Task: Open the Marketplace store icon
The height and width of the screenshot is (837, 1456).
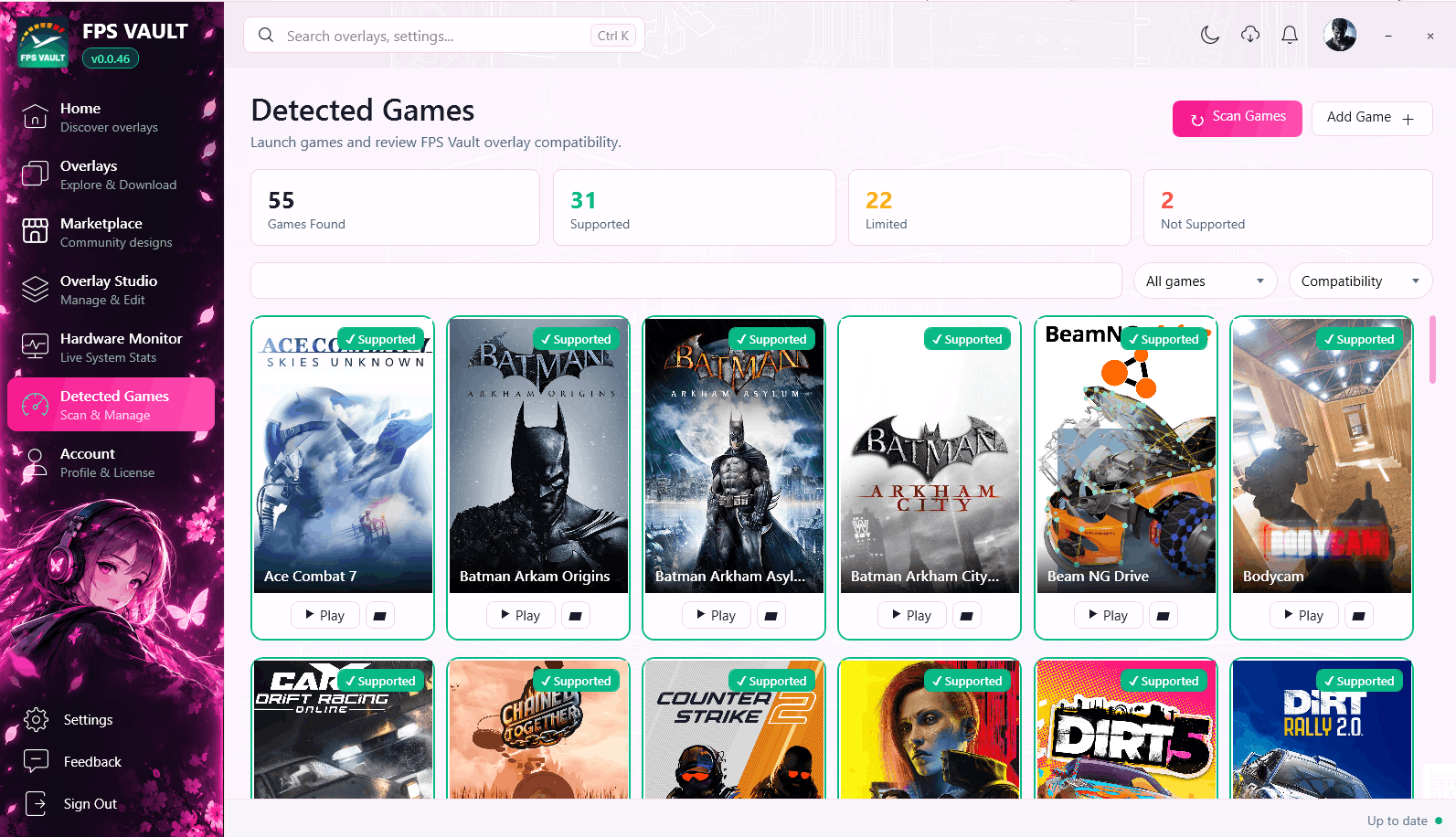Action: [x=35, y=232]
